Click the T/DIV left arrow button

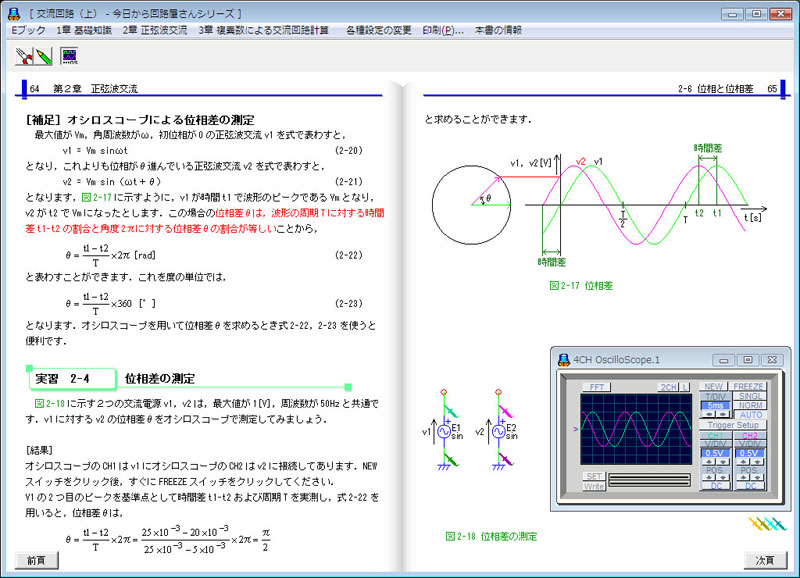[709, 414]
